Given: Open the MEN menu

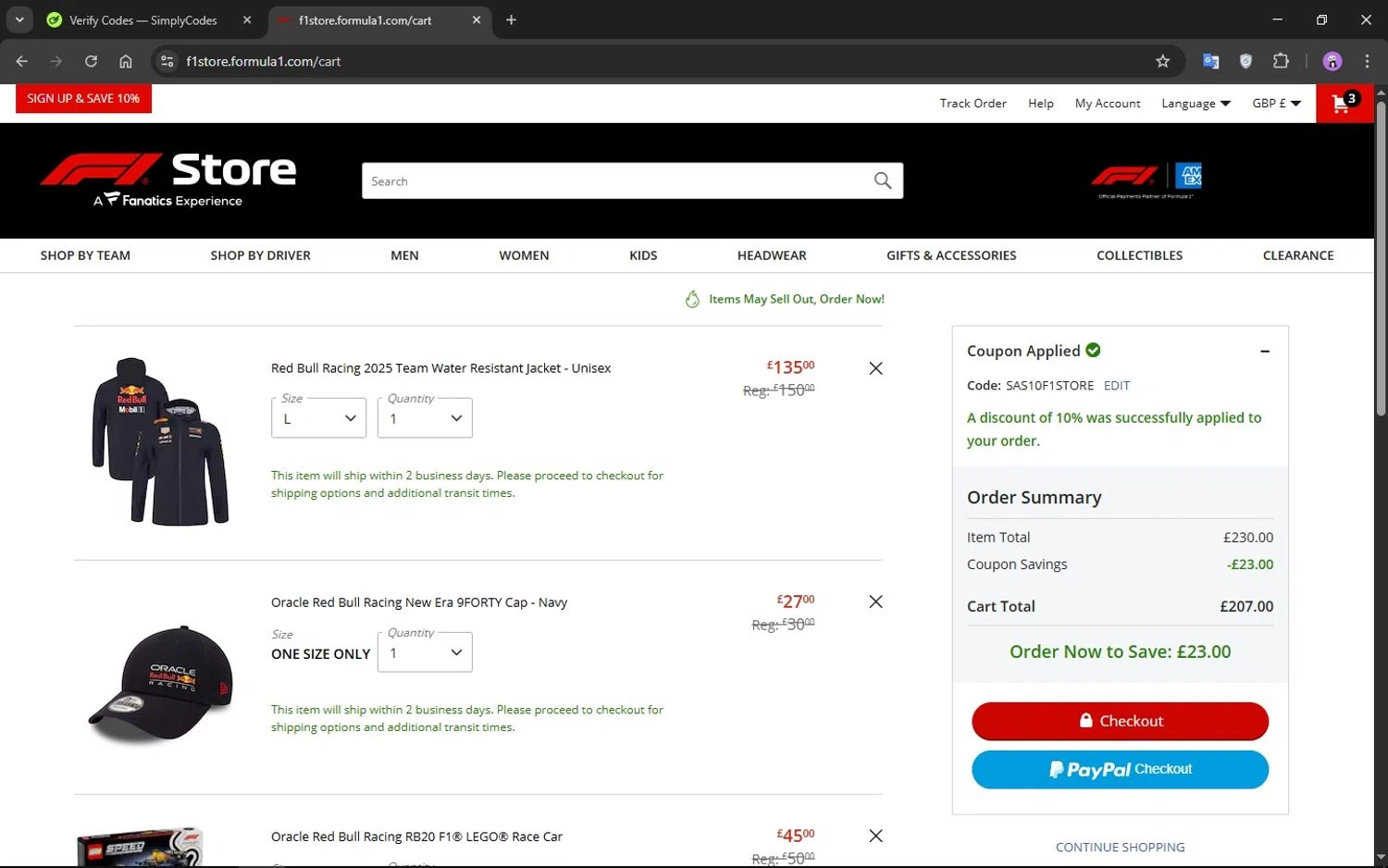Looking at the screenshot, I should click(x=404, y=255).
